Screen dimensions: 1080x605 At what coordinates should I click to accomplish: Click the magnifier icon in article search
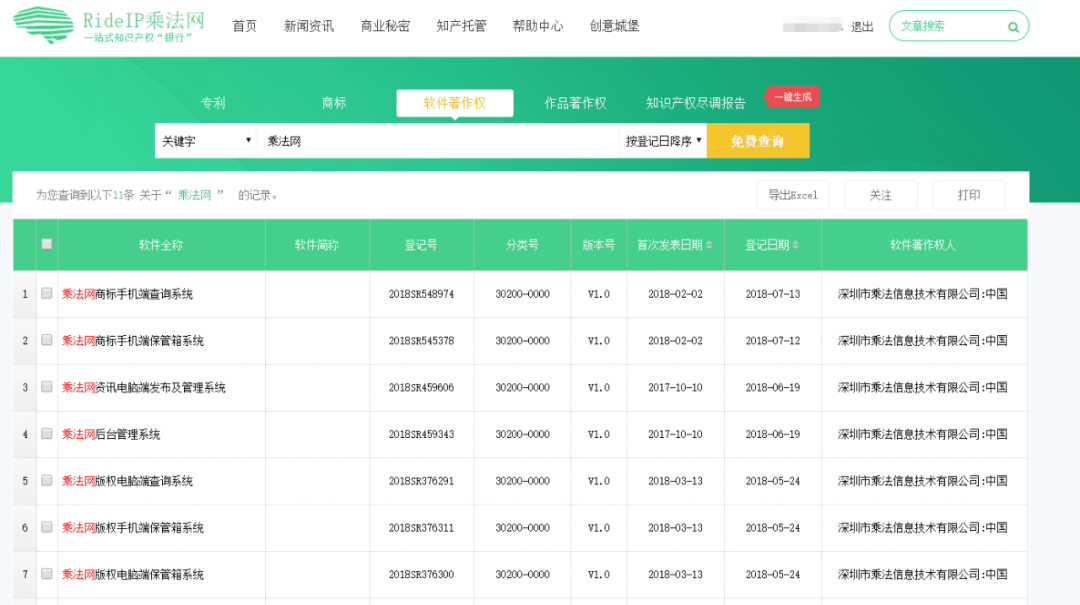pos(1013,27)
